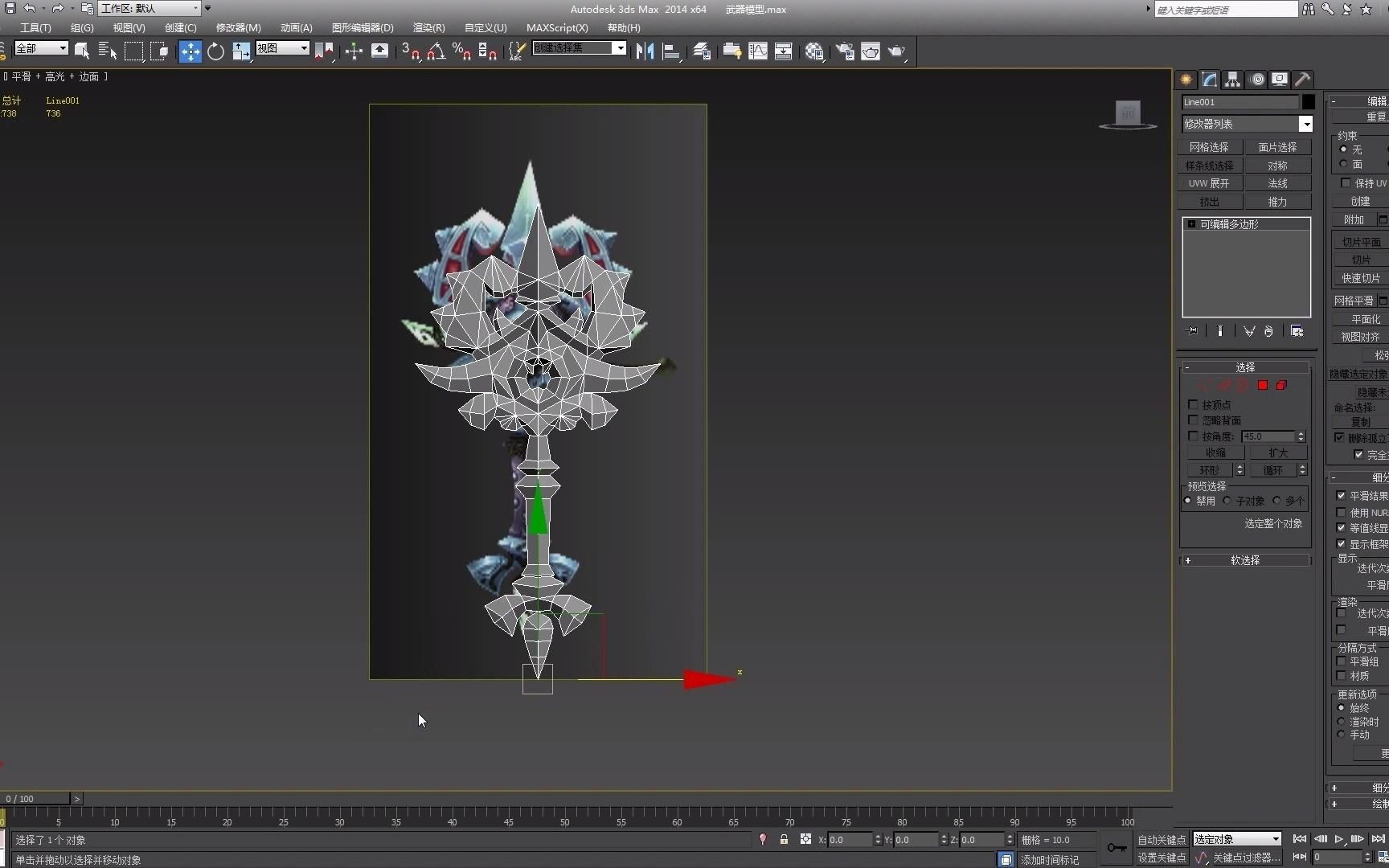Select the Rotate tool

pyautogui.click(x=215, y=51)
